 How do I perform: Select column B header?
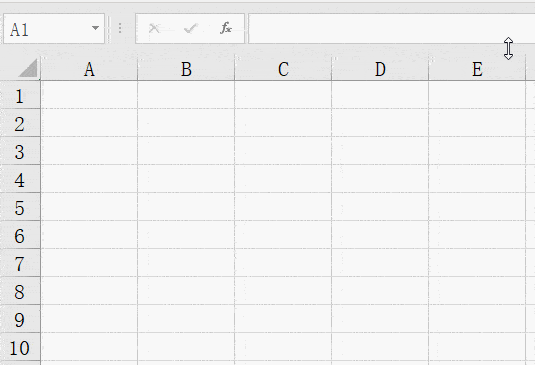tap(186, 70)
